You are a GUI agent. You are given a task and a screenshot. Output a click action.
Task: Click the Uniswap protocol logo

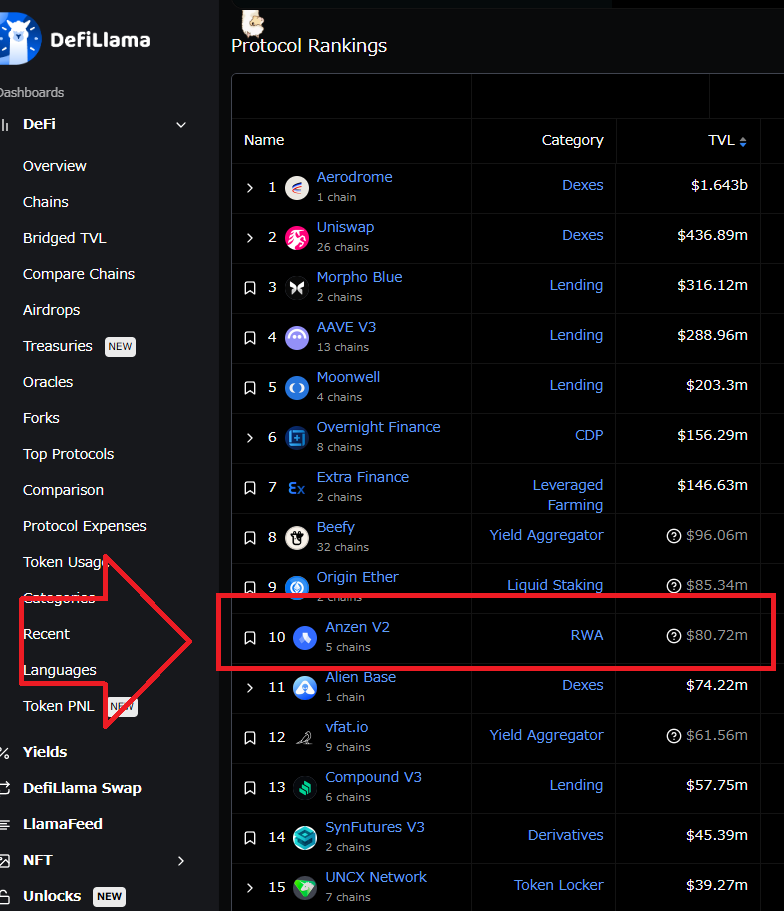pyautogui.click(x=296, y=238)
